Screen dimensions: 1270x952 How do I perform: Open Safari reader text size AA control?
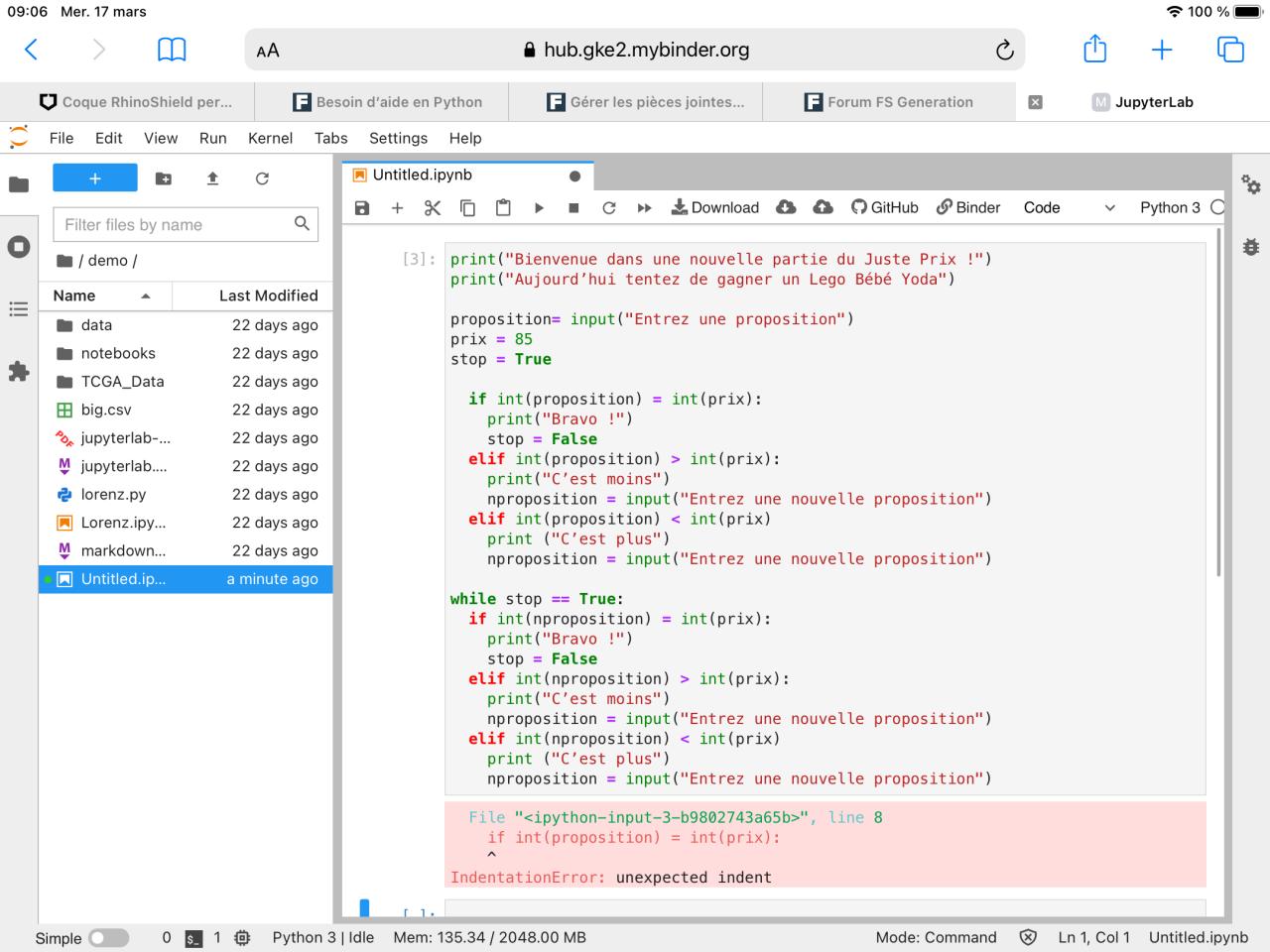[x=268, y=51]
